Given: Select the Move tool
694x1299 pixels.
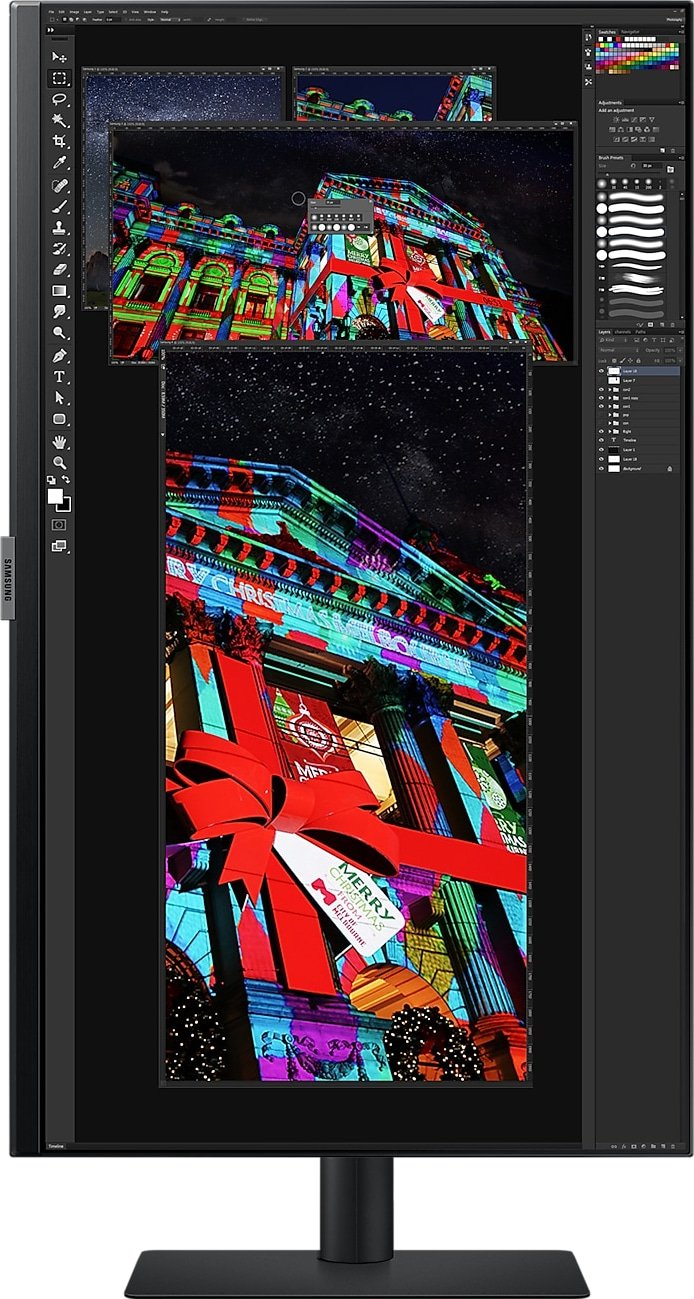Looking at the screenshot, I should click(x=59, y=57).
